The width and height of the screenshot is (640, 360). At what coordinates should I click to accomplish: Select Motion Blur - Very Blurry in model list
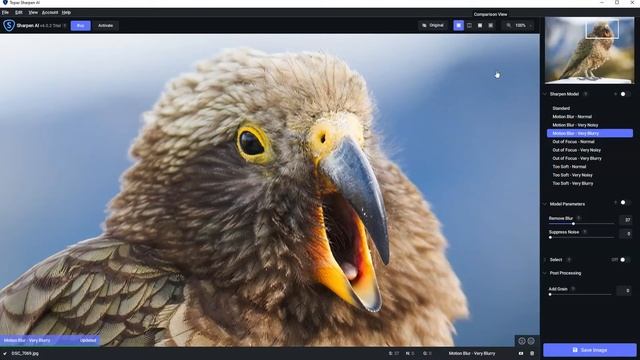click(x=590, y=133)
